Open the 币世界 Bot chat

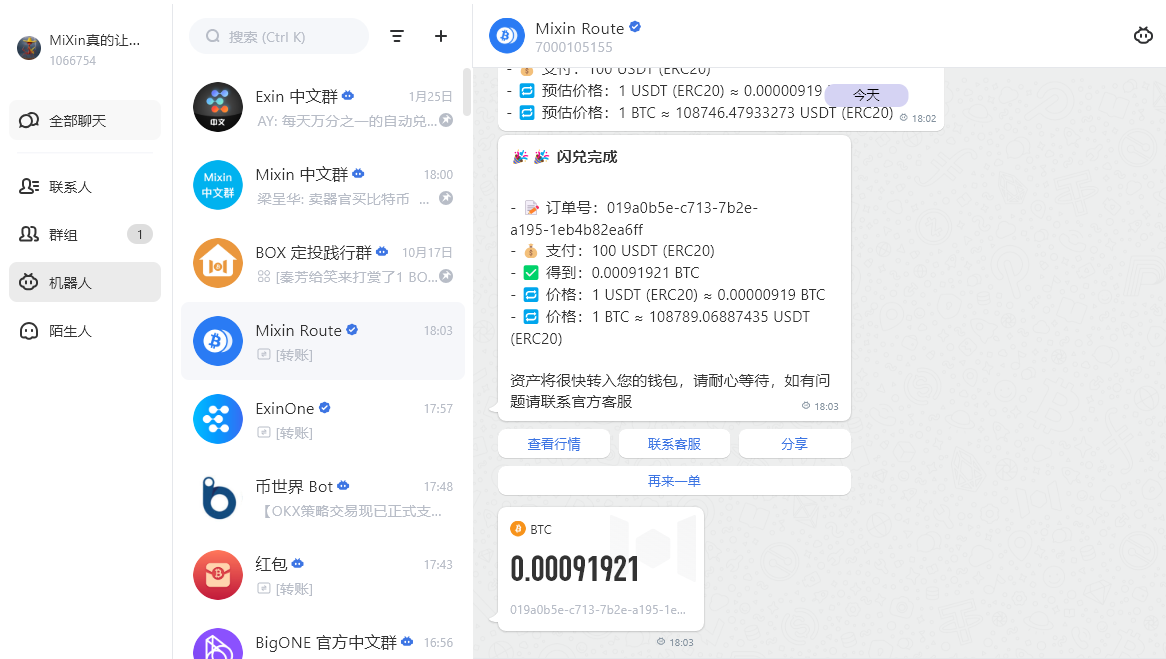click(322, 498)
